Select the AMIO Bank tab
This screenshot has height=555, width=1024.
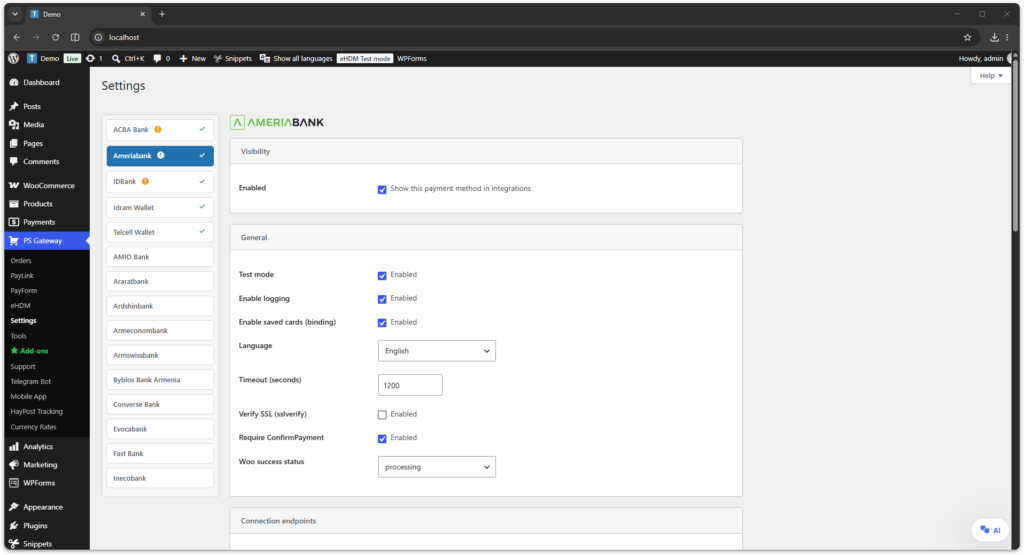click(160, 257)
